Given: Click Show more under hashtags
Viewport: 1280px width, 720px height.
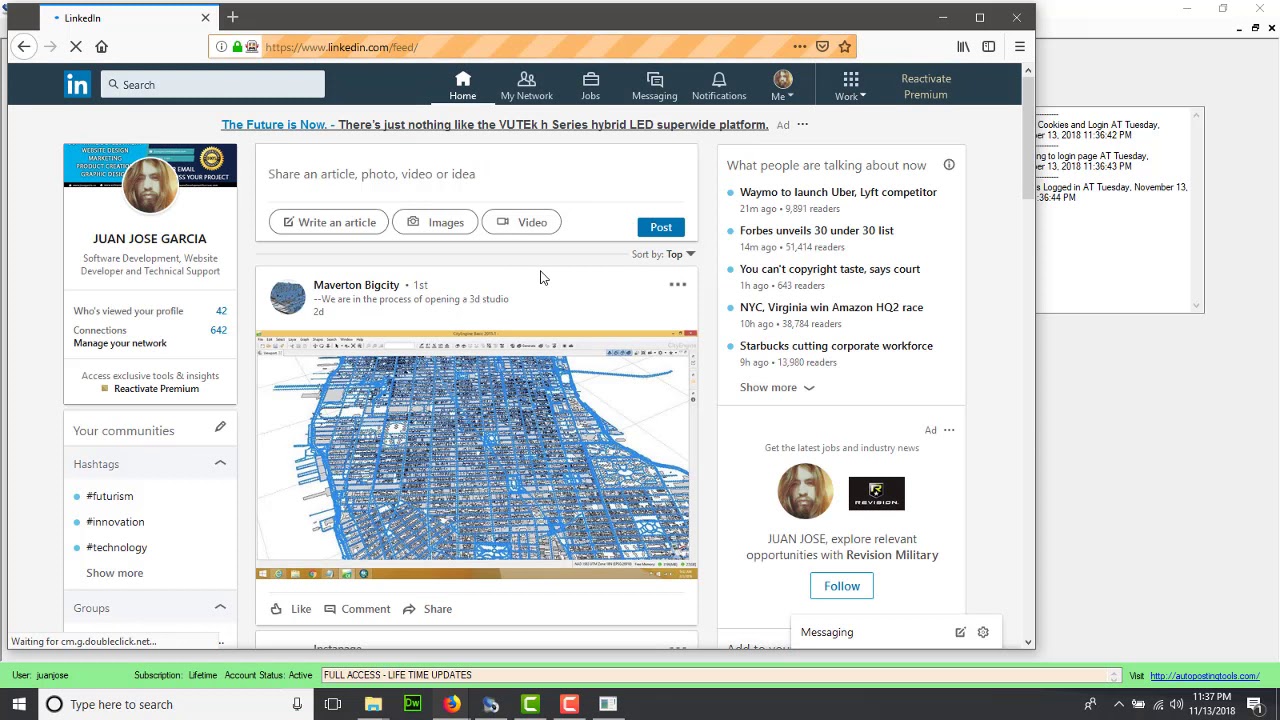Looking at the screenshot, I should click(x=114, y=573).
